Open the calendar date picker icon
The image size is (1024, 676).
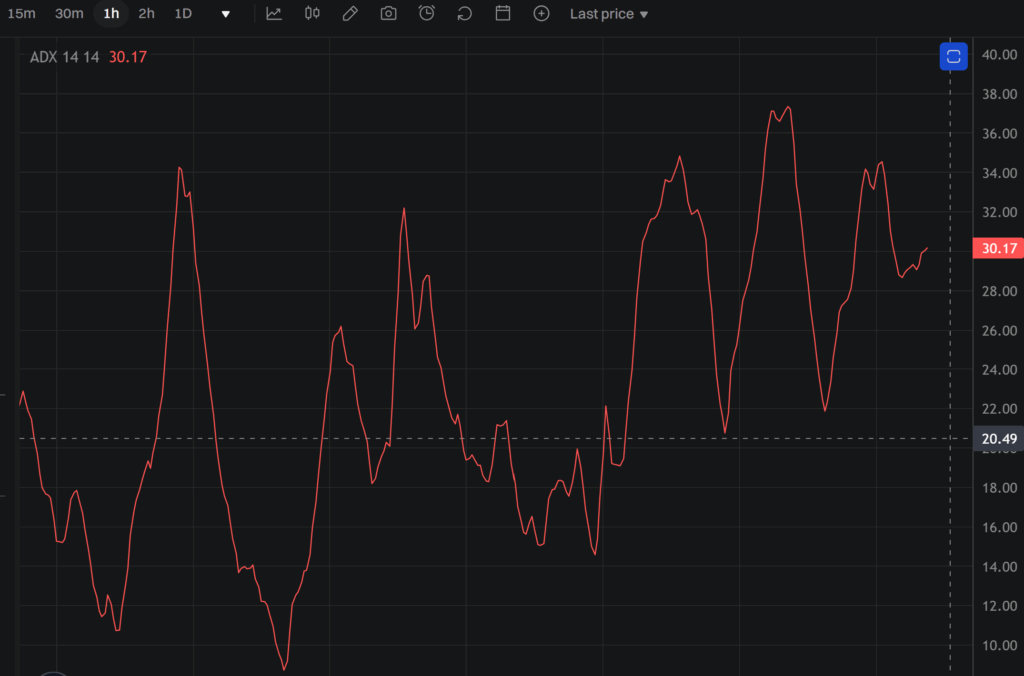click(503, 14)
